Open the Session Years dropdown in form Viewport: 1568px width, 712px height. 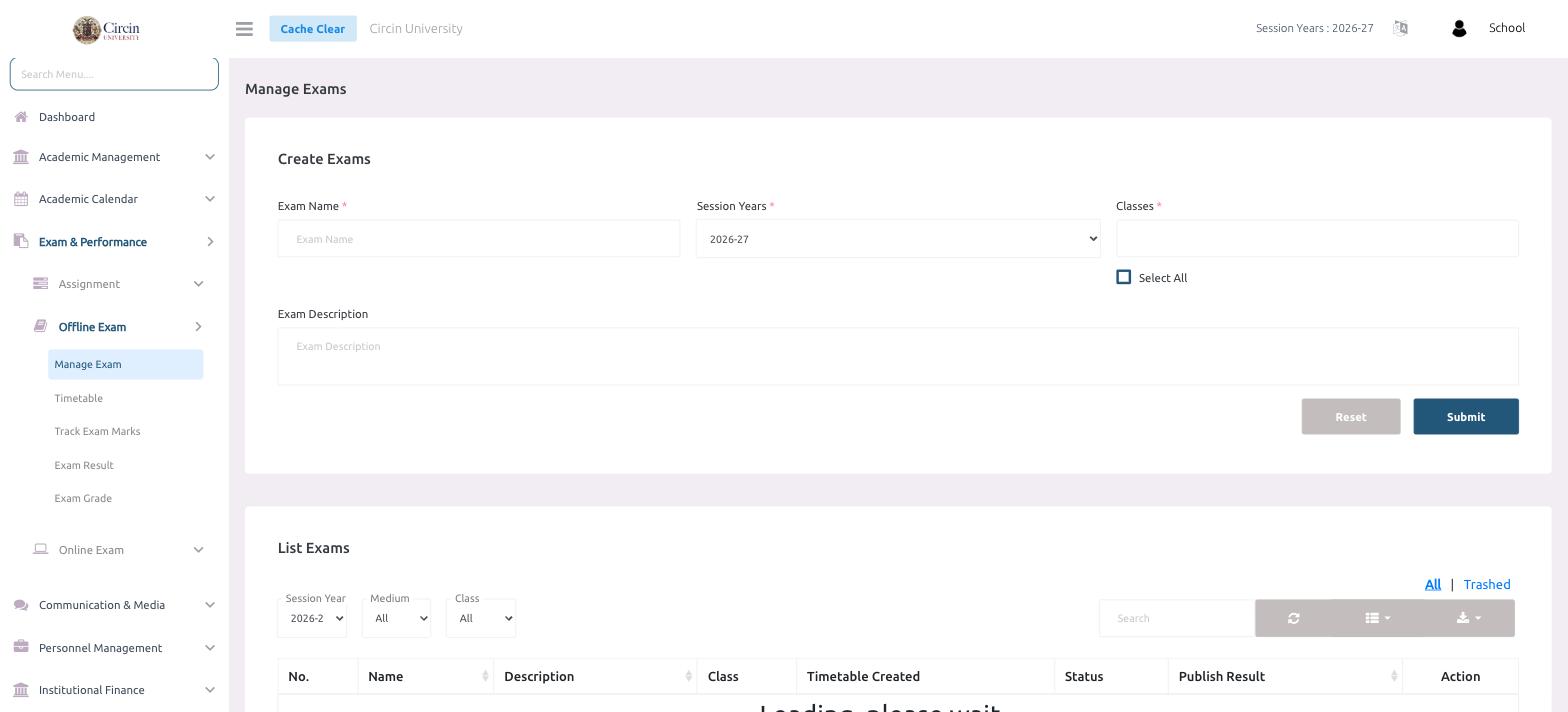point(898,239)
